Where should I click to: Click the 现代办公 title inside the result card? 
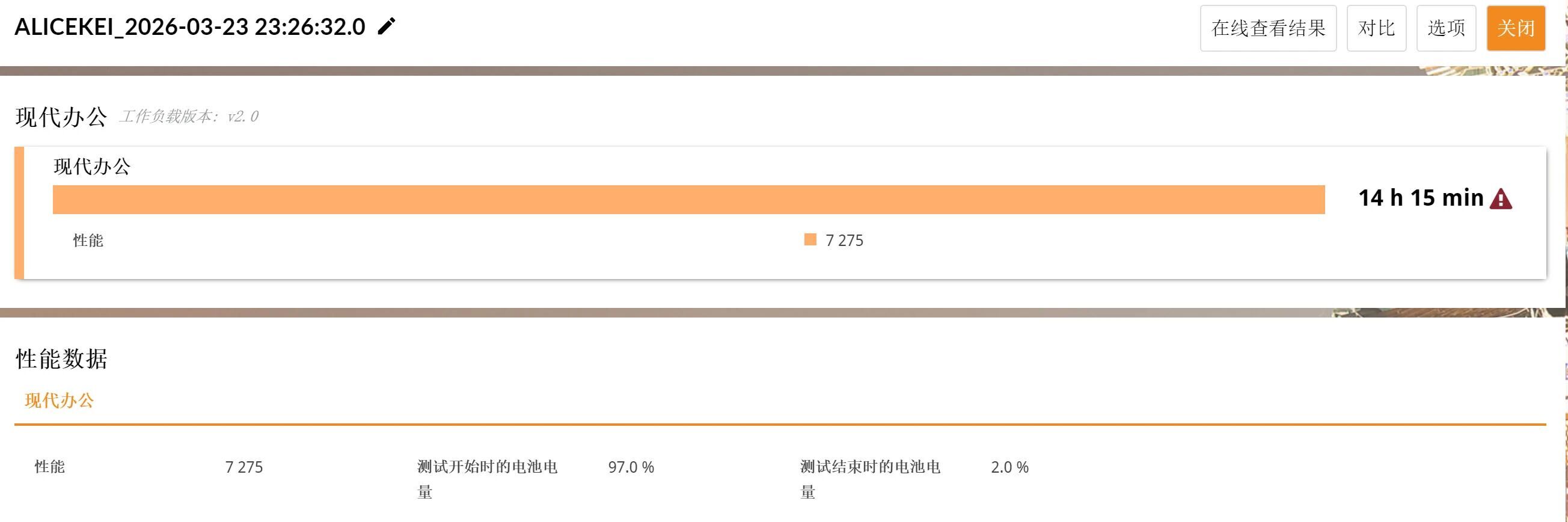pyautogui.click(x=92, y=167)
